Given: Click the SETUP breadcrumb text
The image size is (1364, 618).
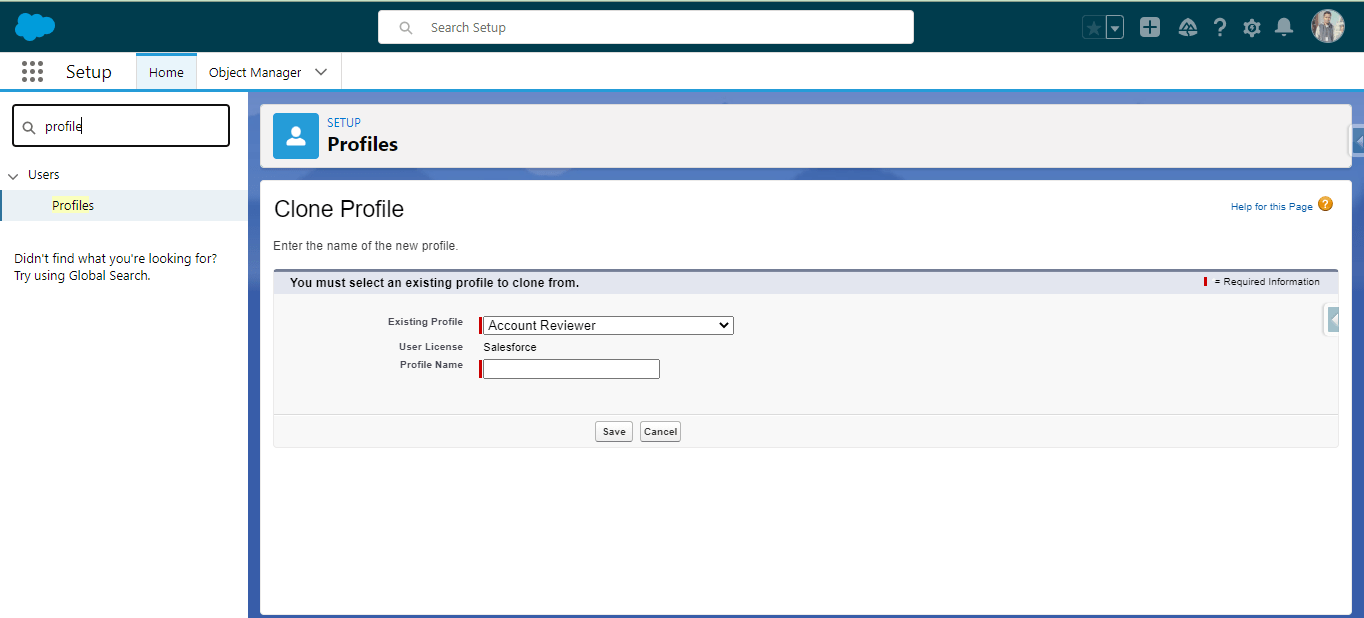Looking at the screenshot, I should point(344,123).
